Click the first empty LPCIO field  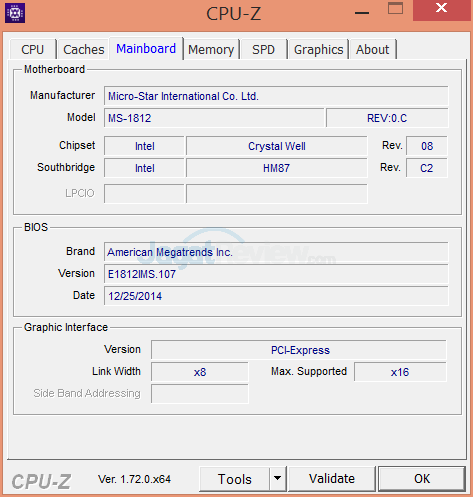[x=144, y=194]
